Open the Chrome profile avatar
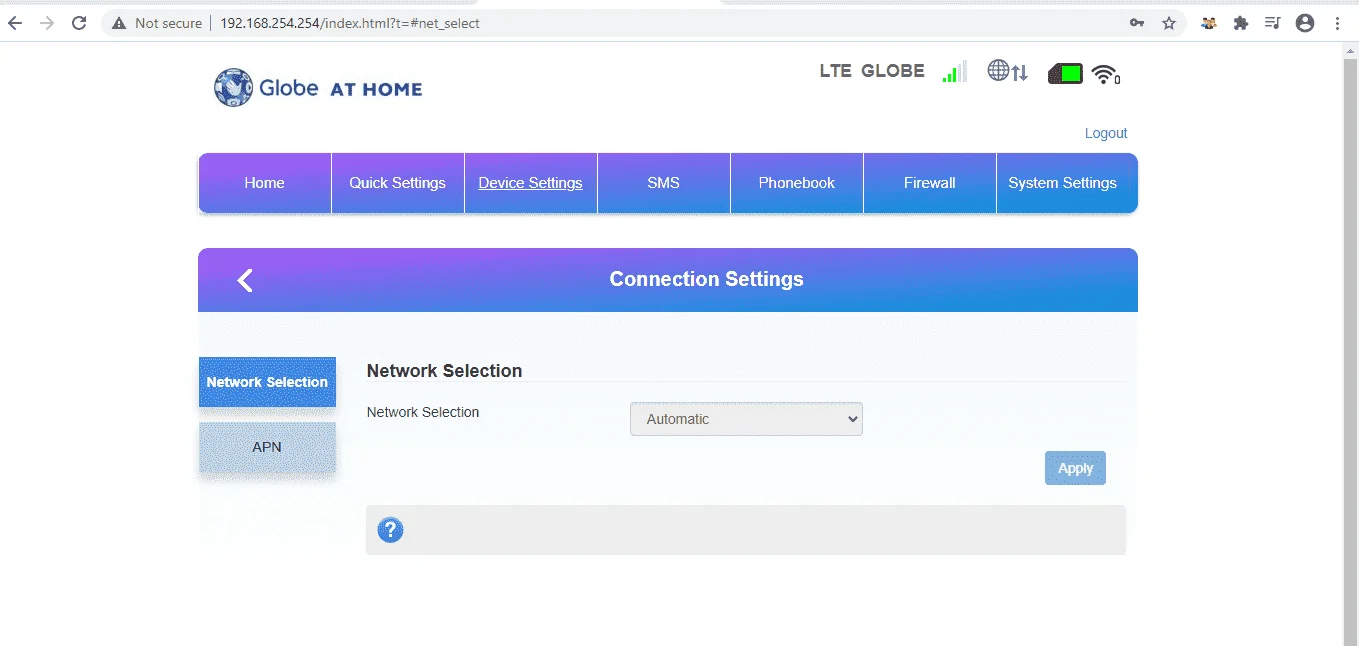This screenshot has height=646, width=1359. [1304, 23]
